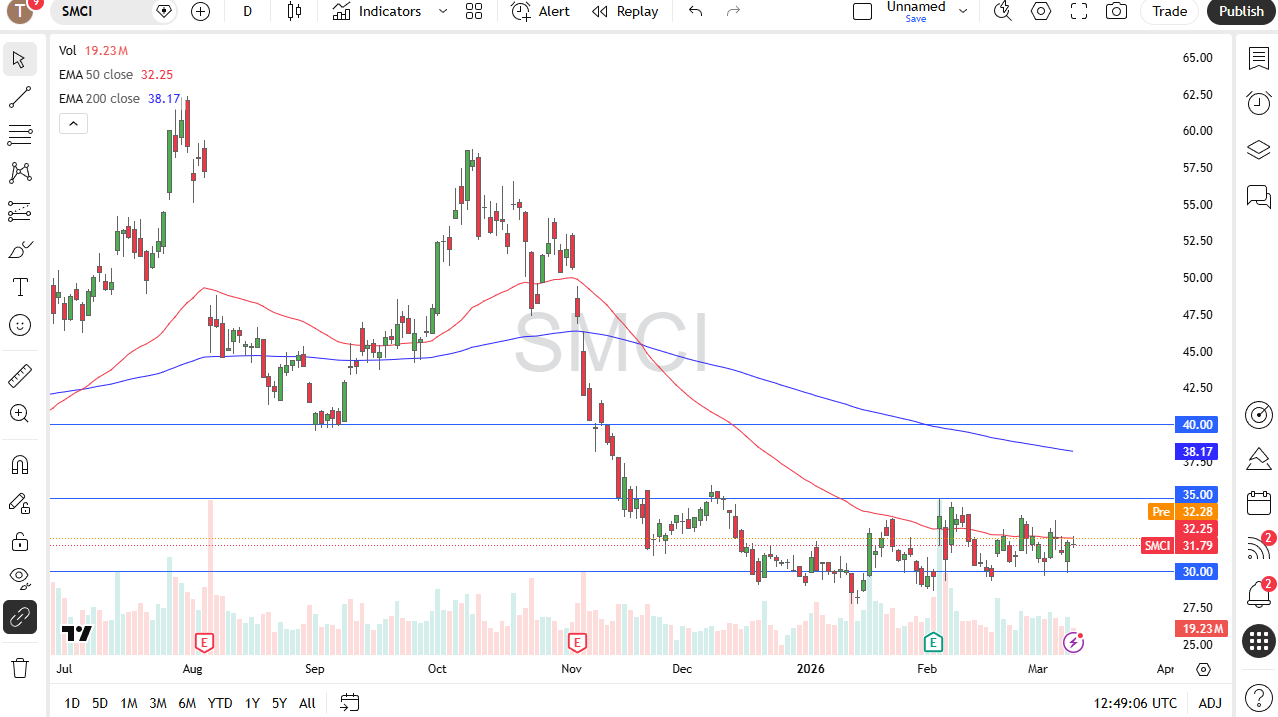The height and width of the screenshot is (717, 1278).
Task: Select the trend line drawing tool
Action: point(19,97)
